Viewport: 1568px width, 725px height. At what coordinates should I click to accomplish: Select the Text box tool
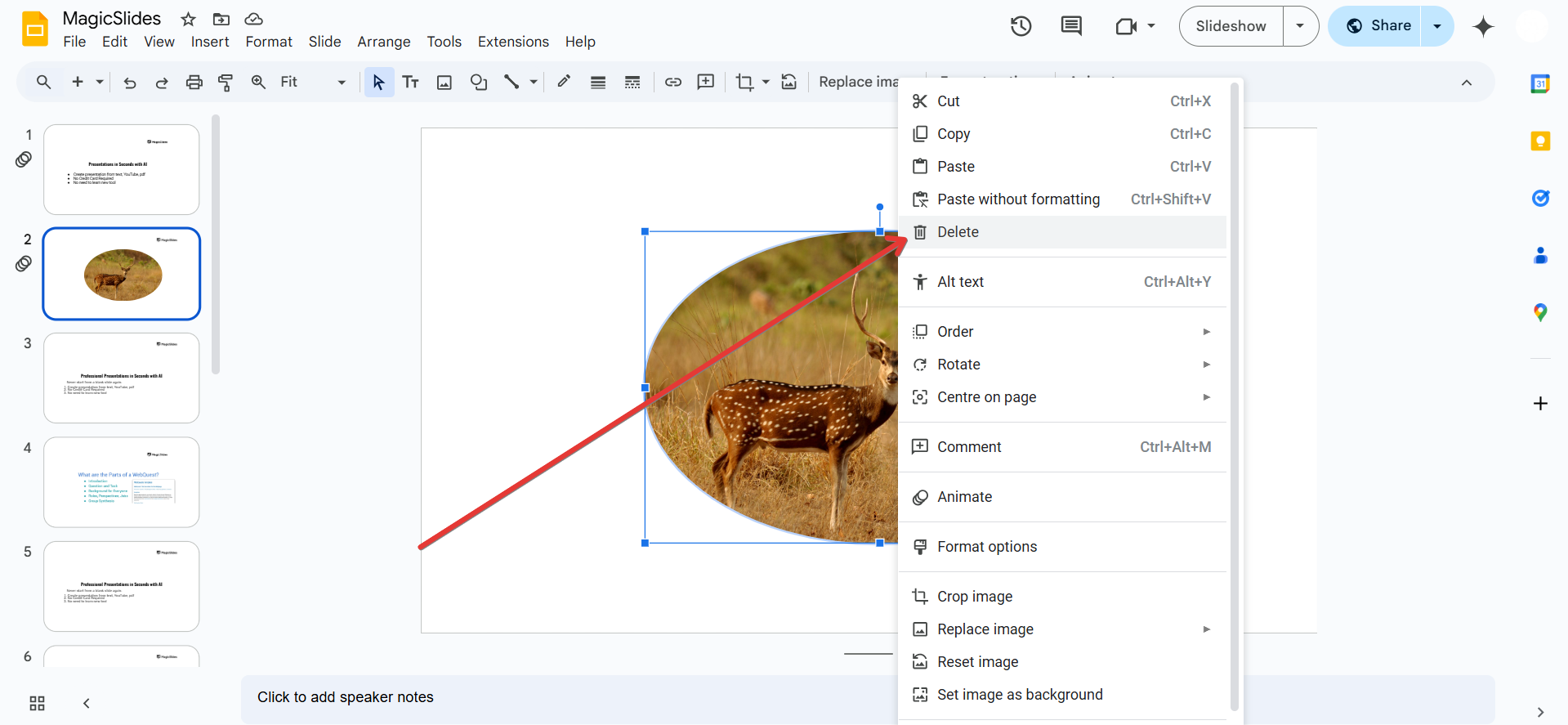pyautogui.click(x=410, y=82)
